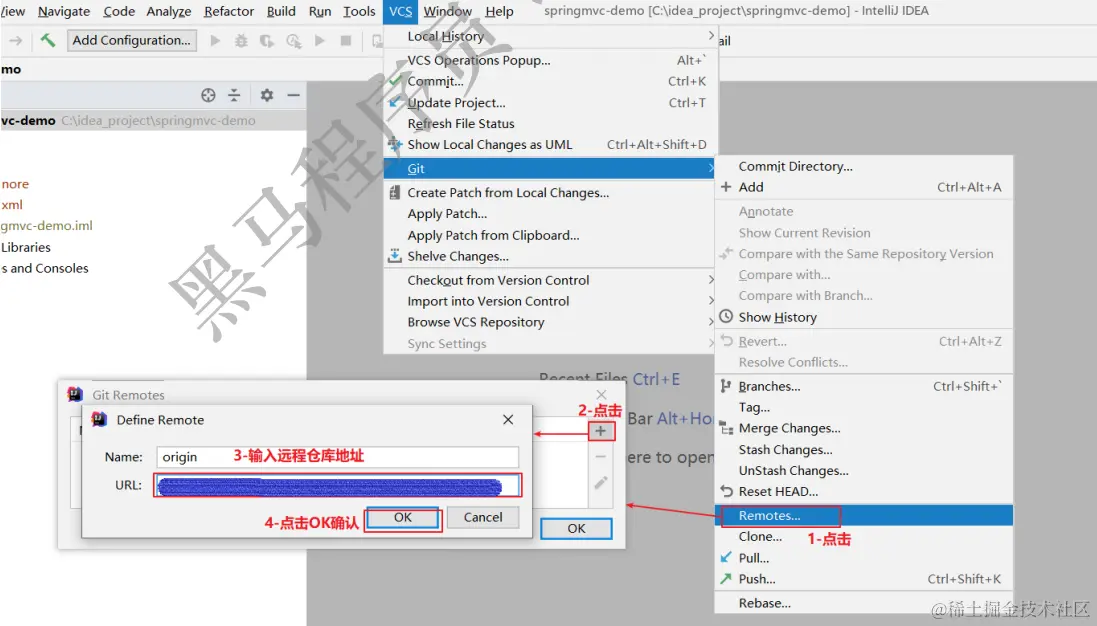Open the Build menu
Viewport: 1097px width, 626px height.
[x=281, y=11]
